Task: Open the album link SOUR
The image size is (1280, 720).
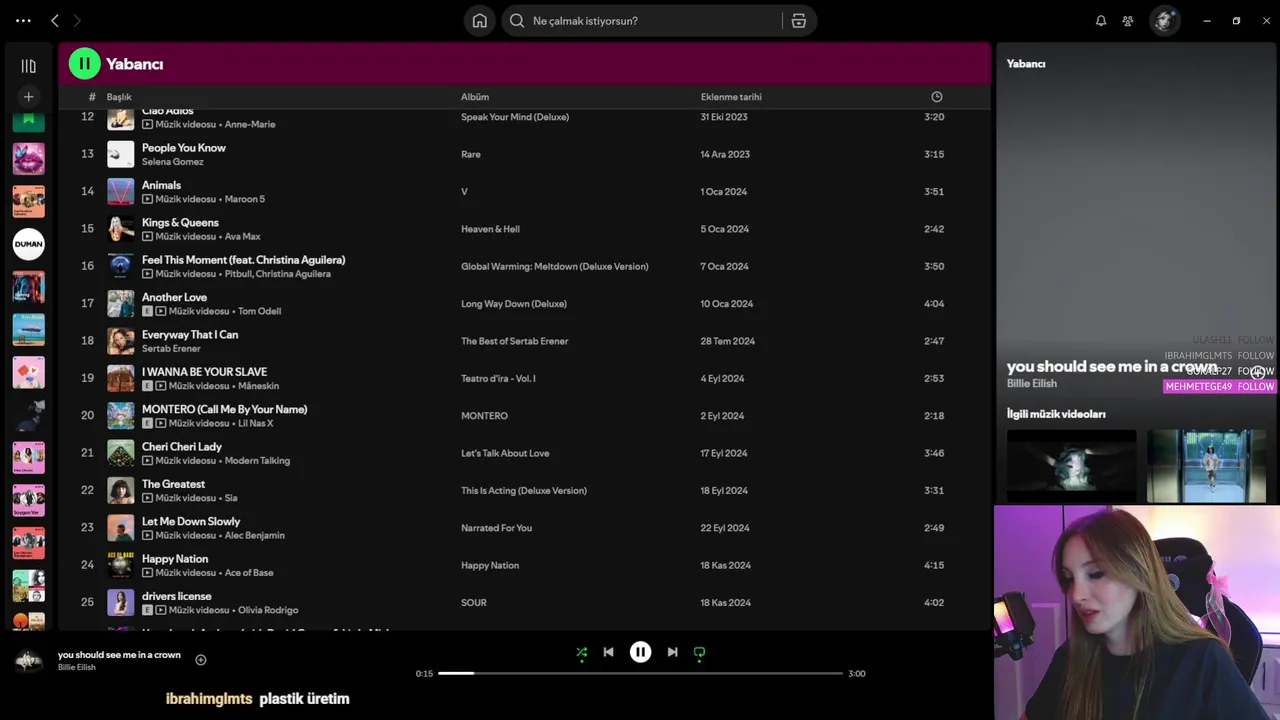Action: 474,603
